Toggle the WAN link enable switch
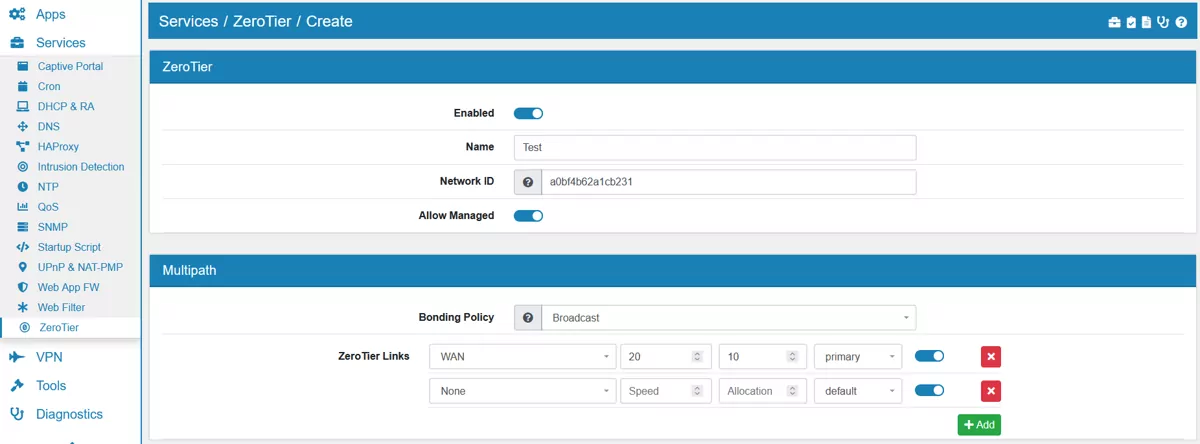Viewport: 1200px width, 444px height. [x=929, y=356]
